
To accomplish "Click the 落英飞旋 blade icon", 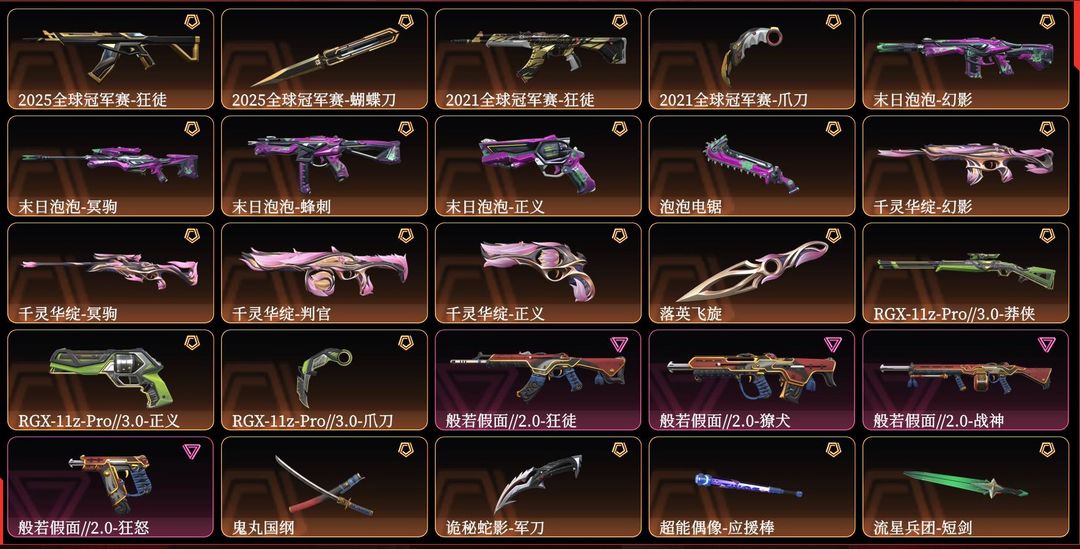I will point(752,270).
